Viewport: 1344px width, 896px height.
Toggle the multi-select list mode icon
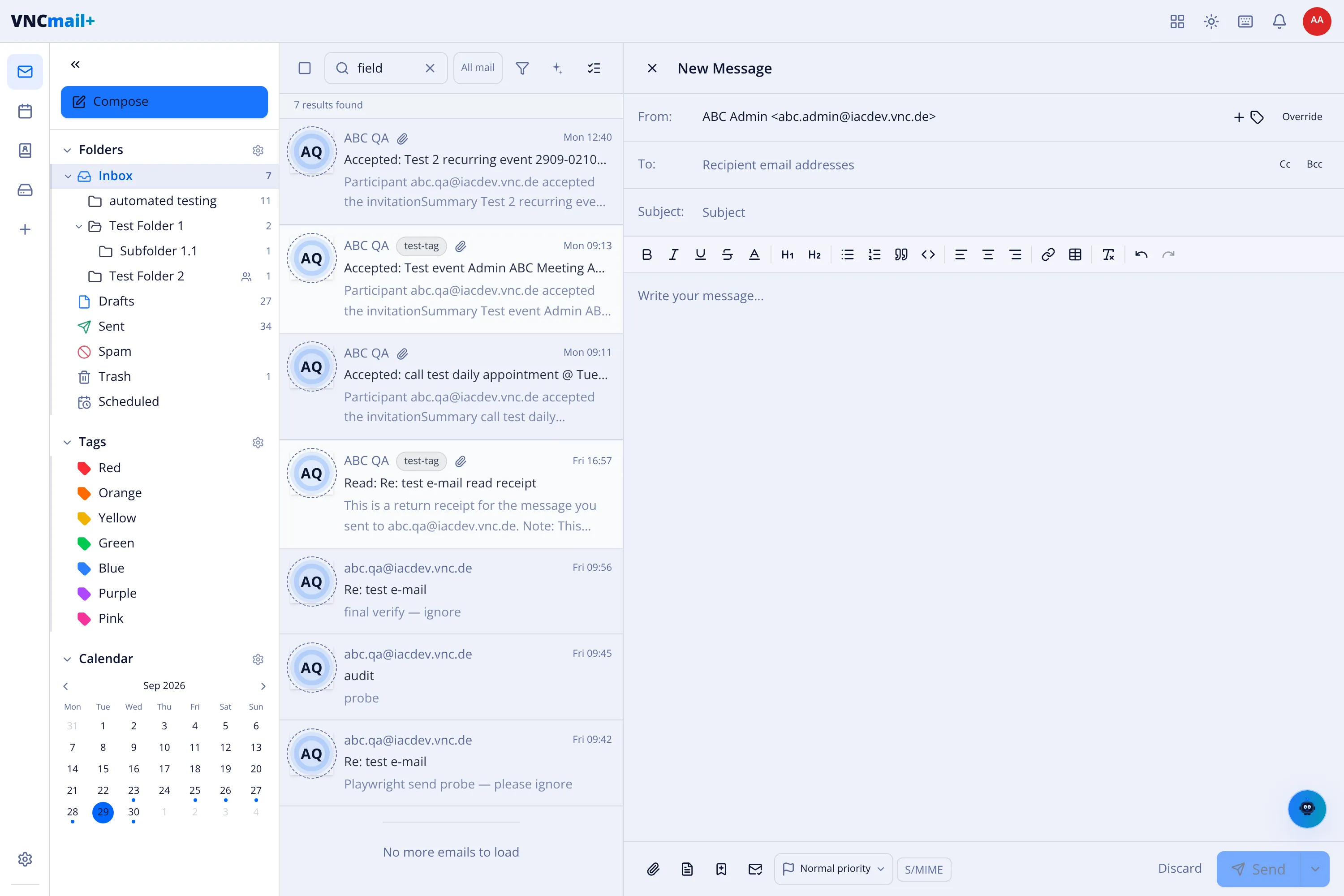(x=594, y=68)
